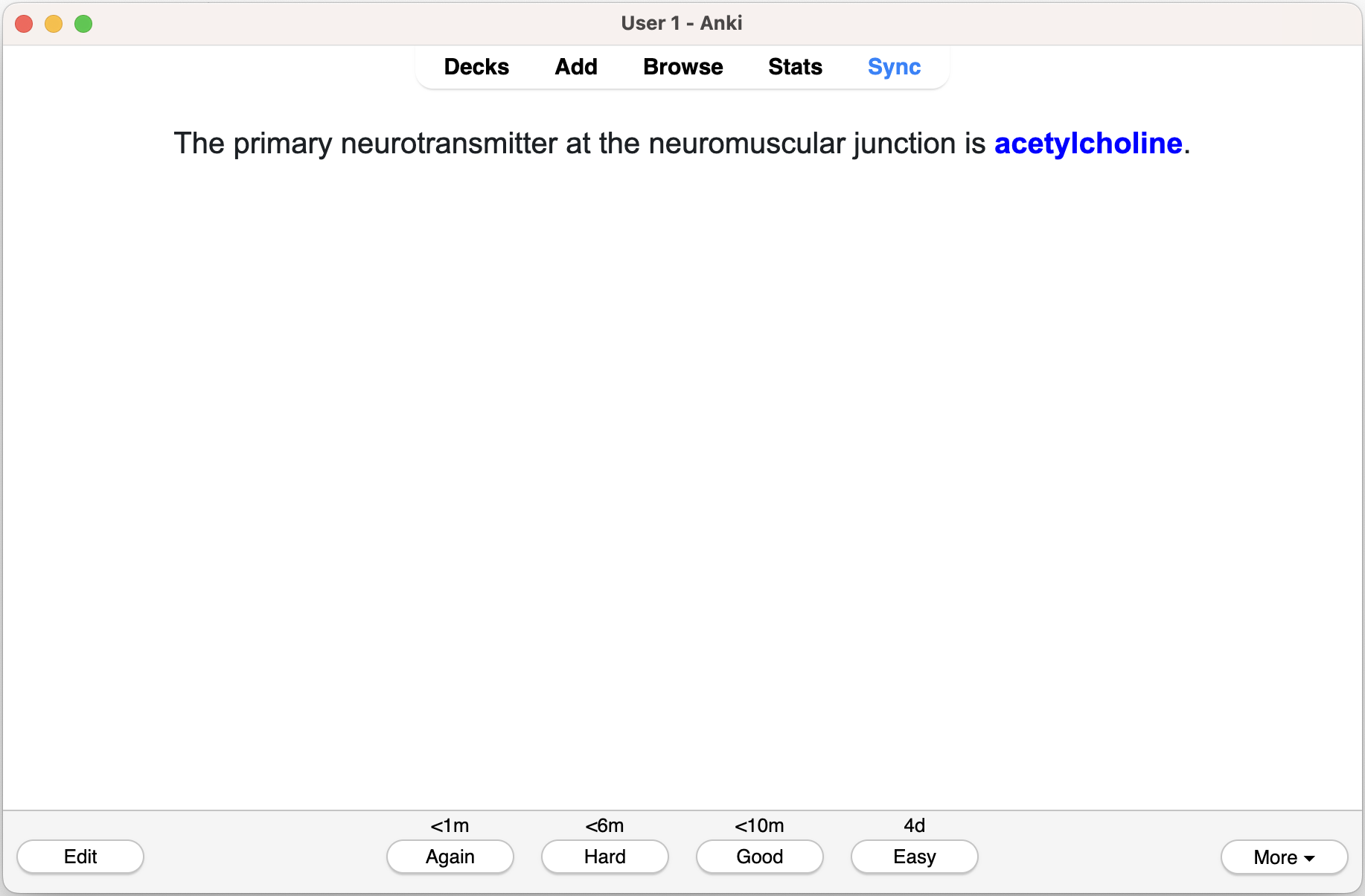
Task: Open the Decks screen
Action: (476, 67)
